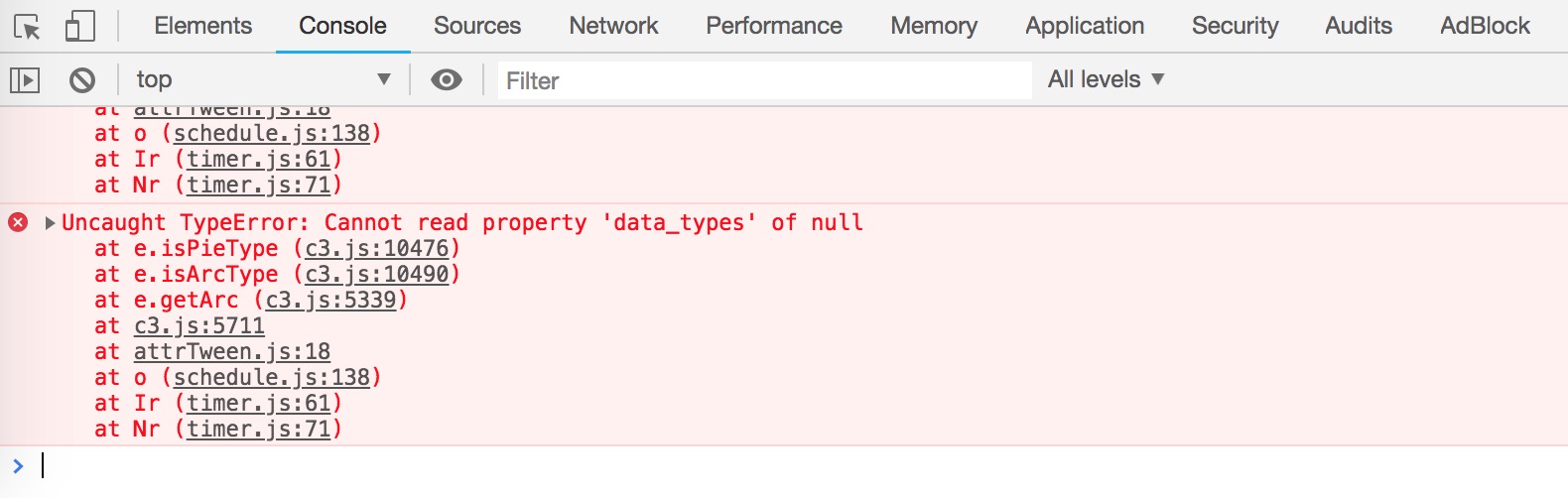
Task: Open the Performance tab
Action: click(x=774, y=26)
